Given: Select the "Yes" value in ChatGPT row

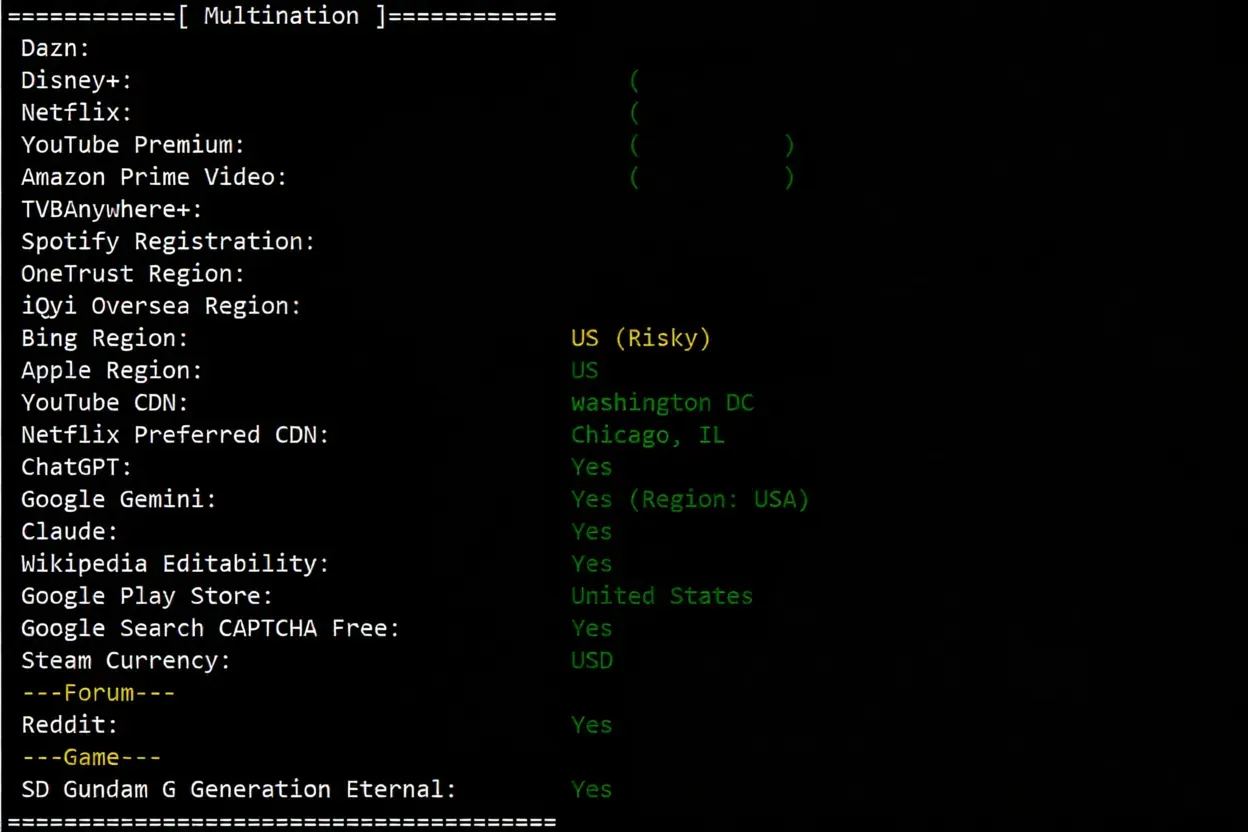Looking at the screenshot, I should pos(592,467).
